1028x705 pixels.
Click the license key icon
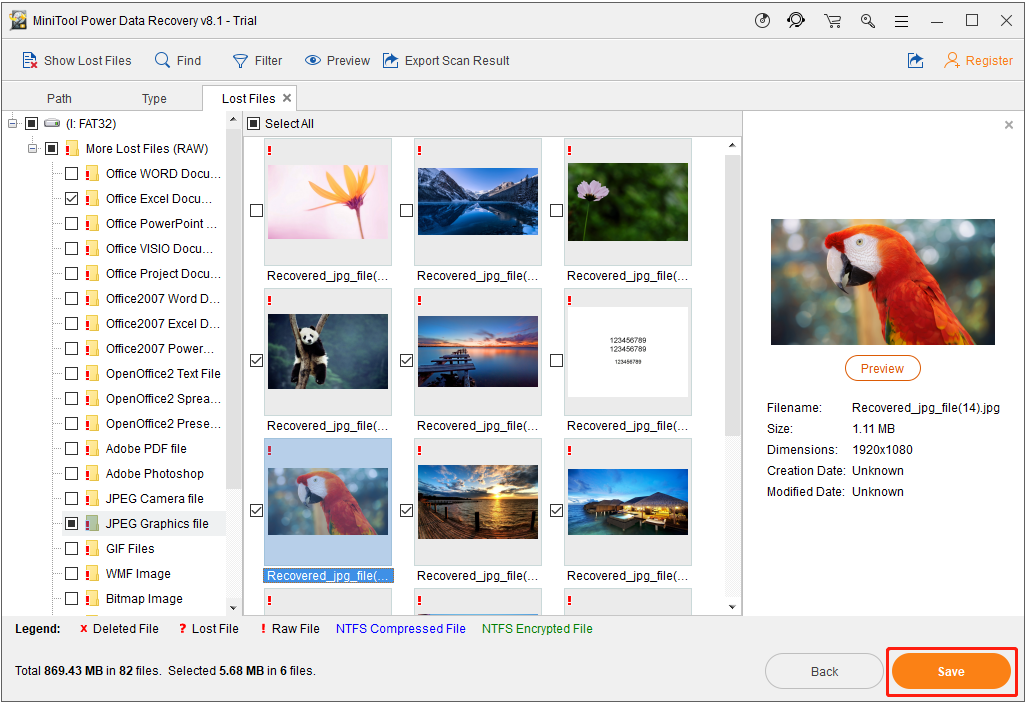pos(867,20)
